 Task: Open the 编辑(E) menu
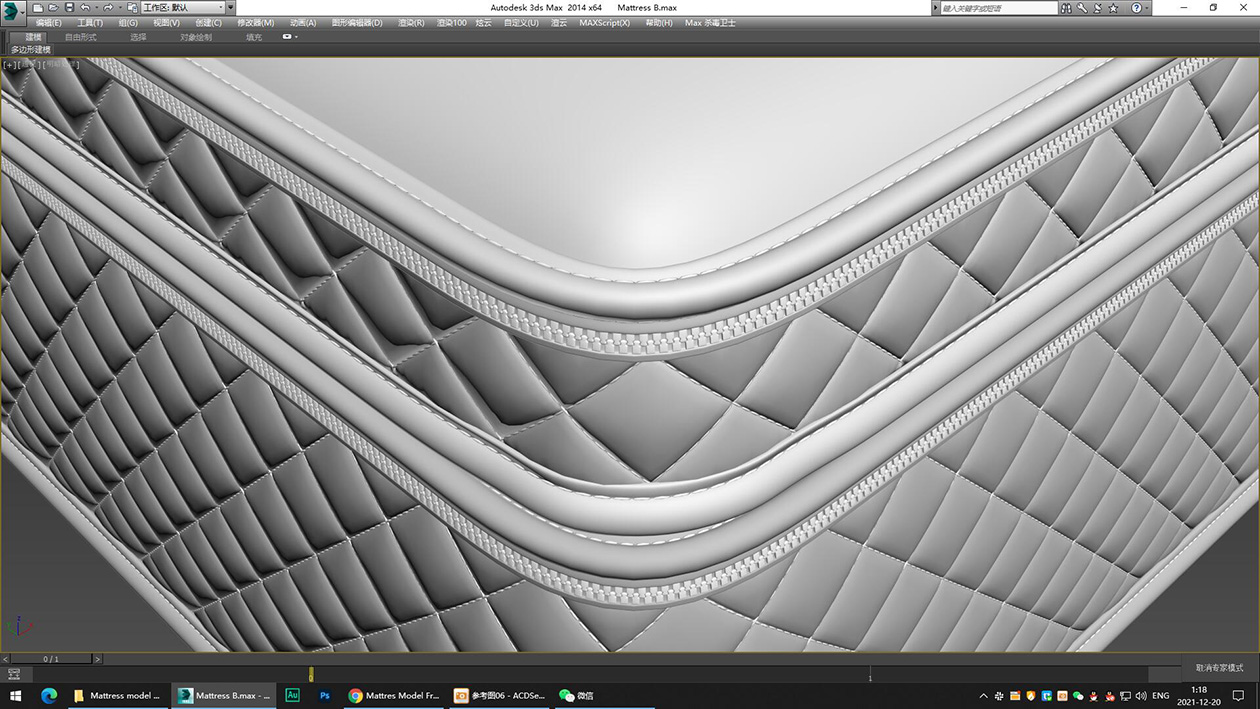click(48, 22)
